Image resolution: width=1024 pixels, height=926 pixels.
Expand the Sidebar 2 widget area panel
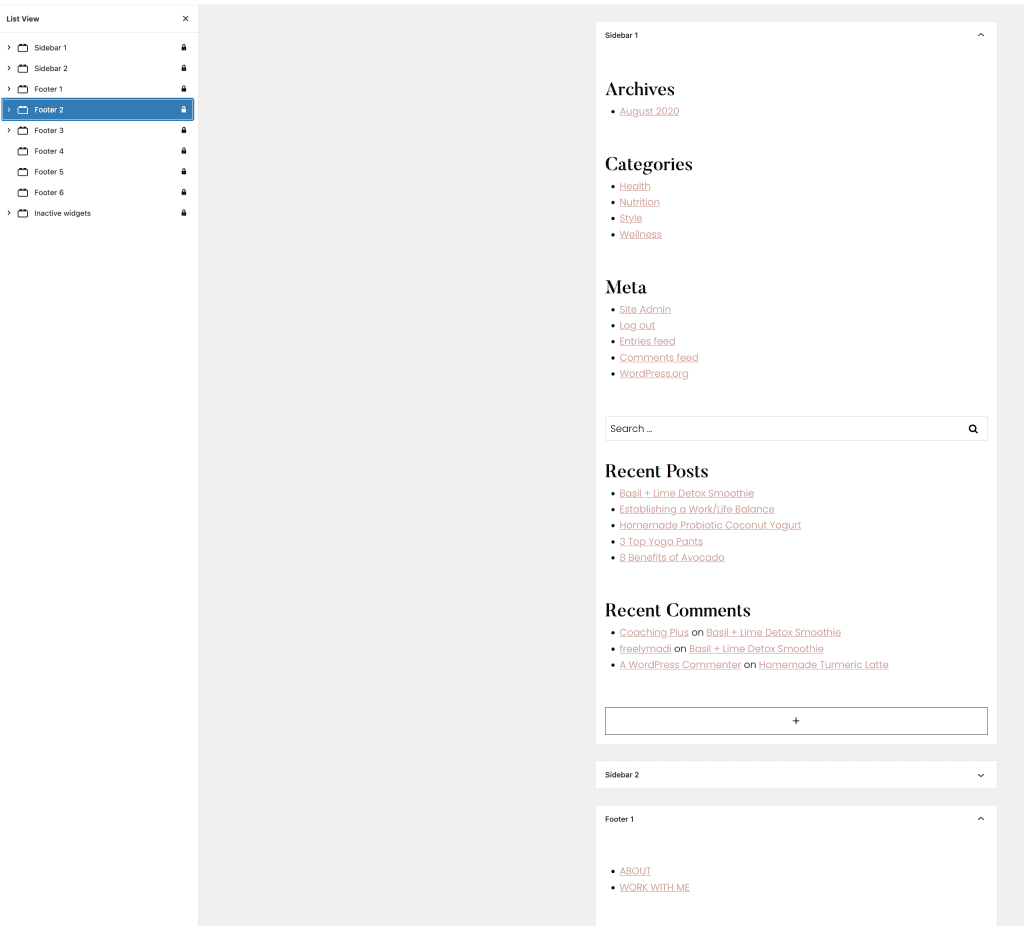[980, 775]
